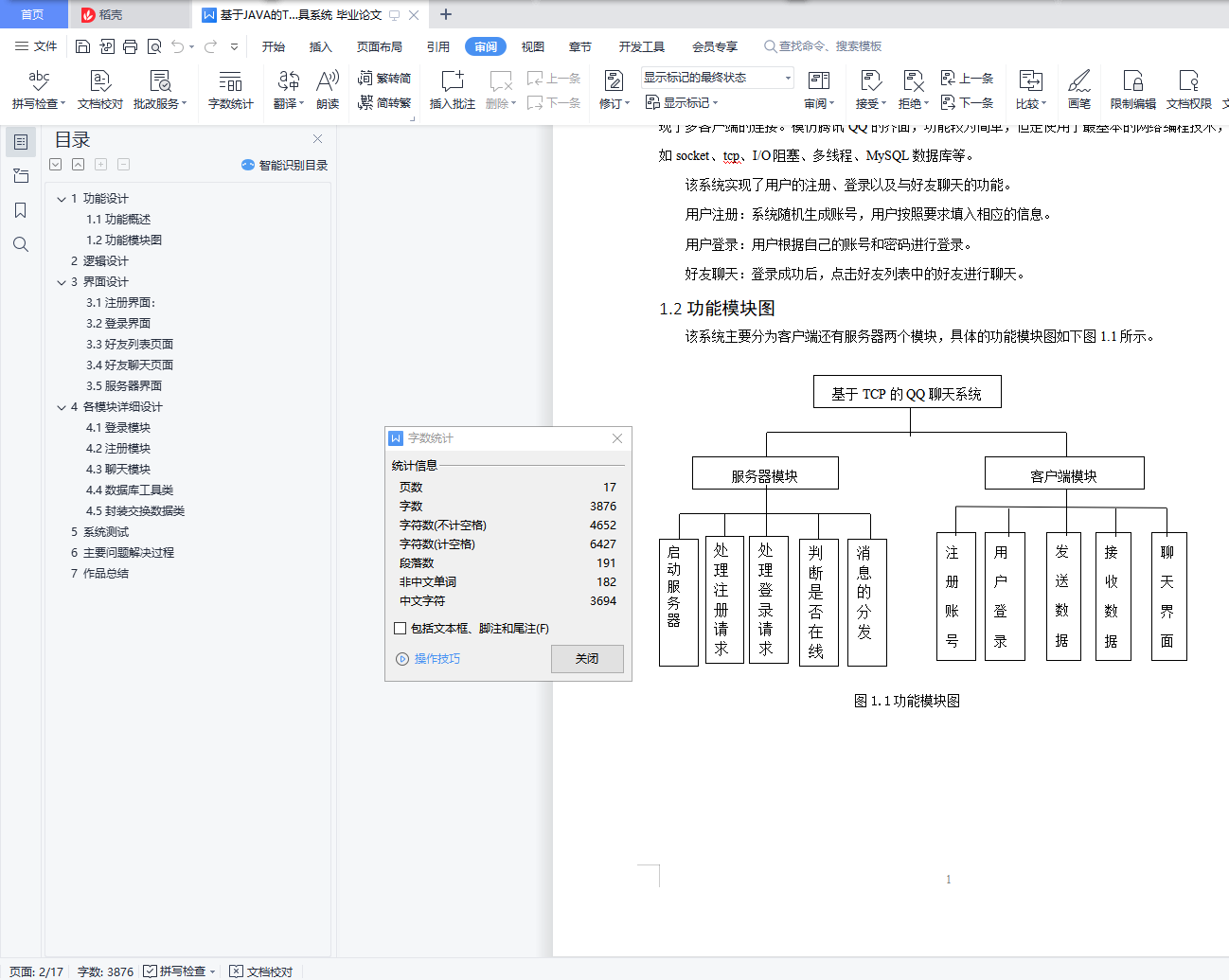
Task: Close the 字数统计 dialog with X
Action: (x=617, y=438)
